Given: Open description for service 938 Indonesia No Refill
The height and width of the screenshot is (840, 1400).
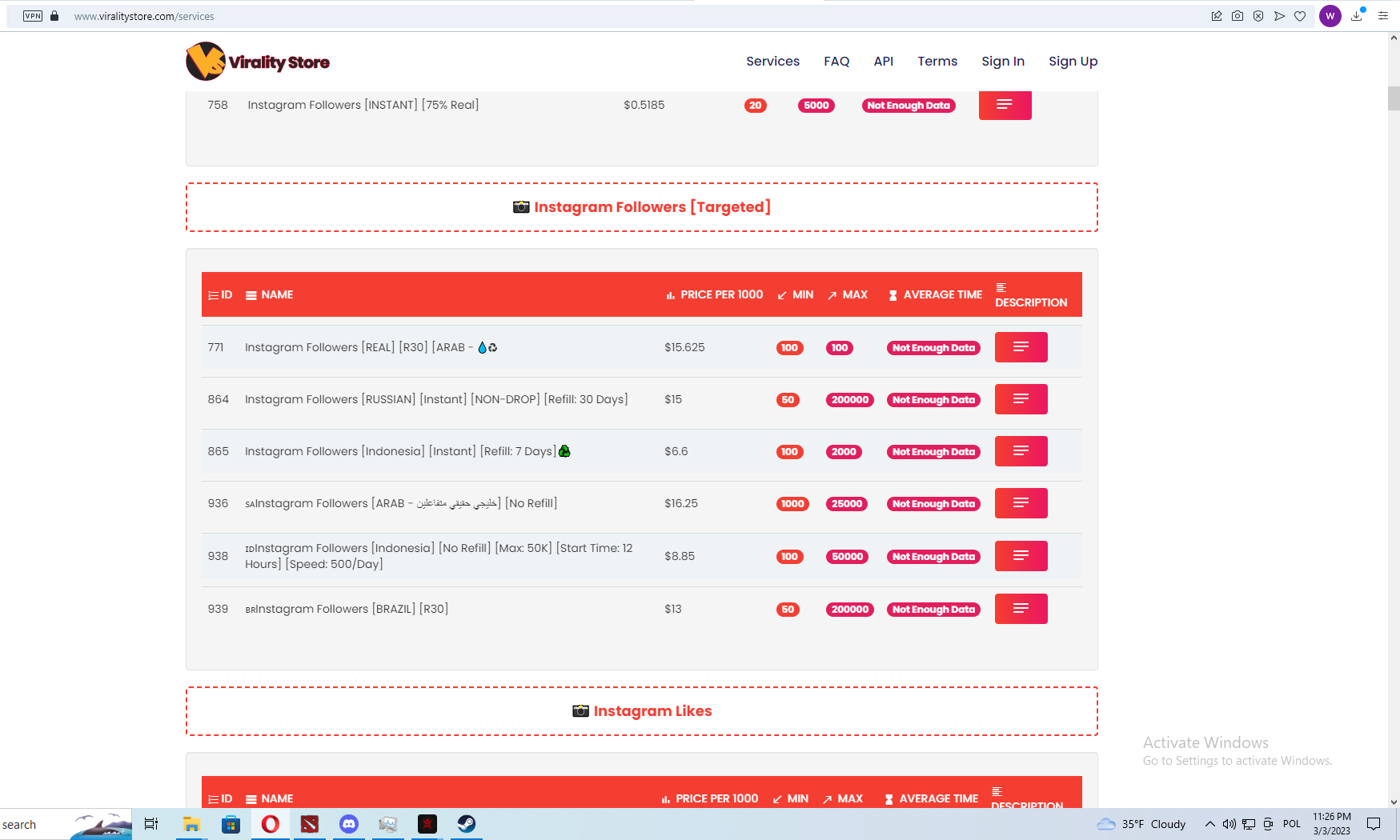Looking at the screenshot, I should coord(1021,556).
